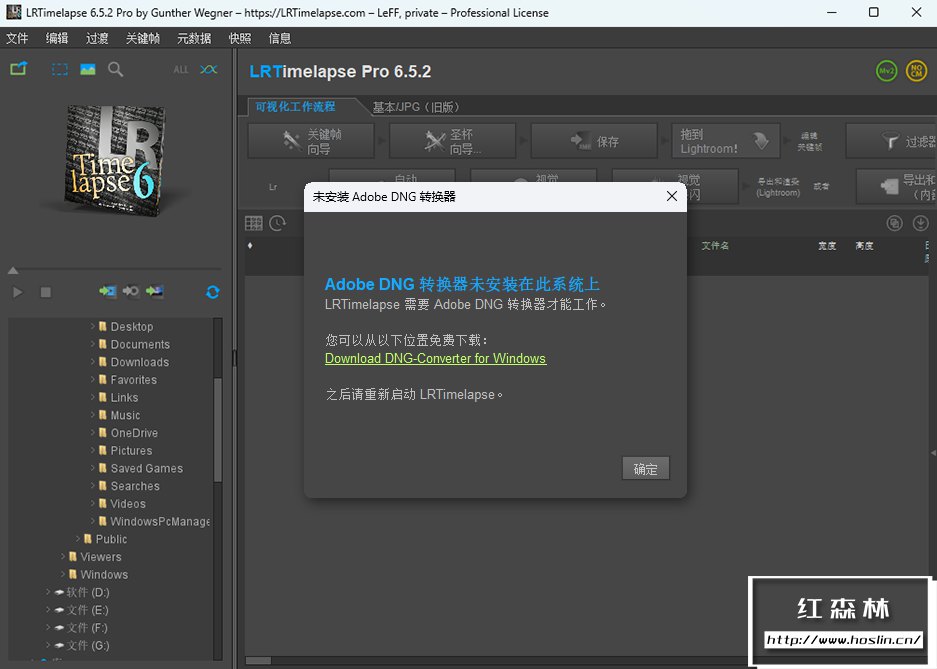937x669 pixels.
Task: Click the yellow NO CM badge
Action: (x=916, y=71)
